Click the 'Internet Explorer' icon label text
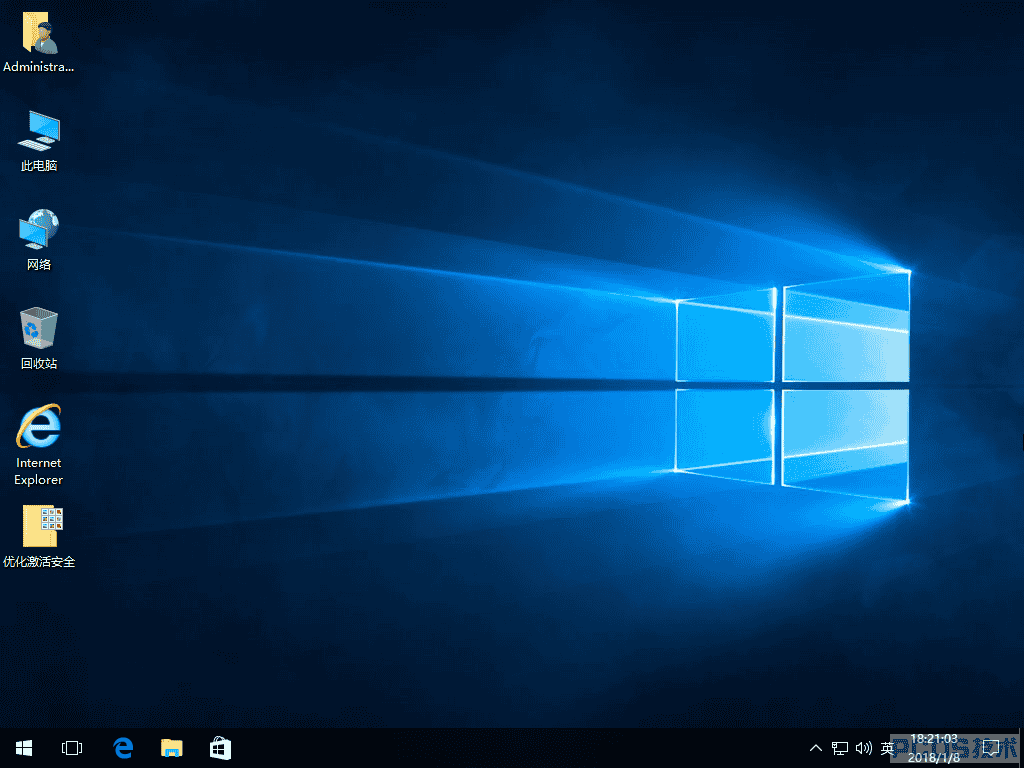1024x768 pixels. (39, 471)
